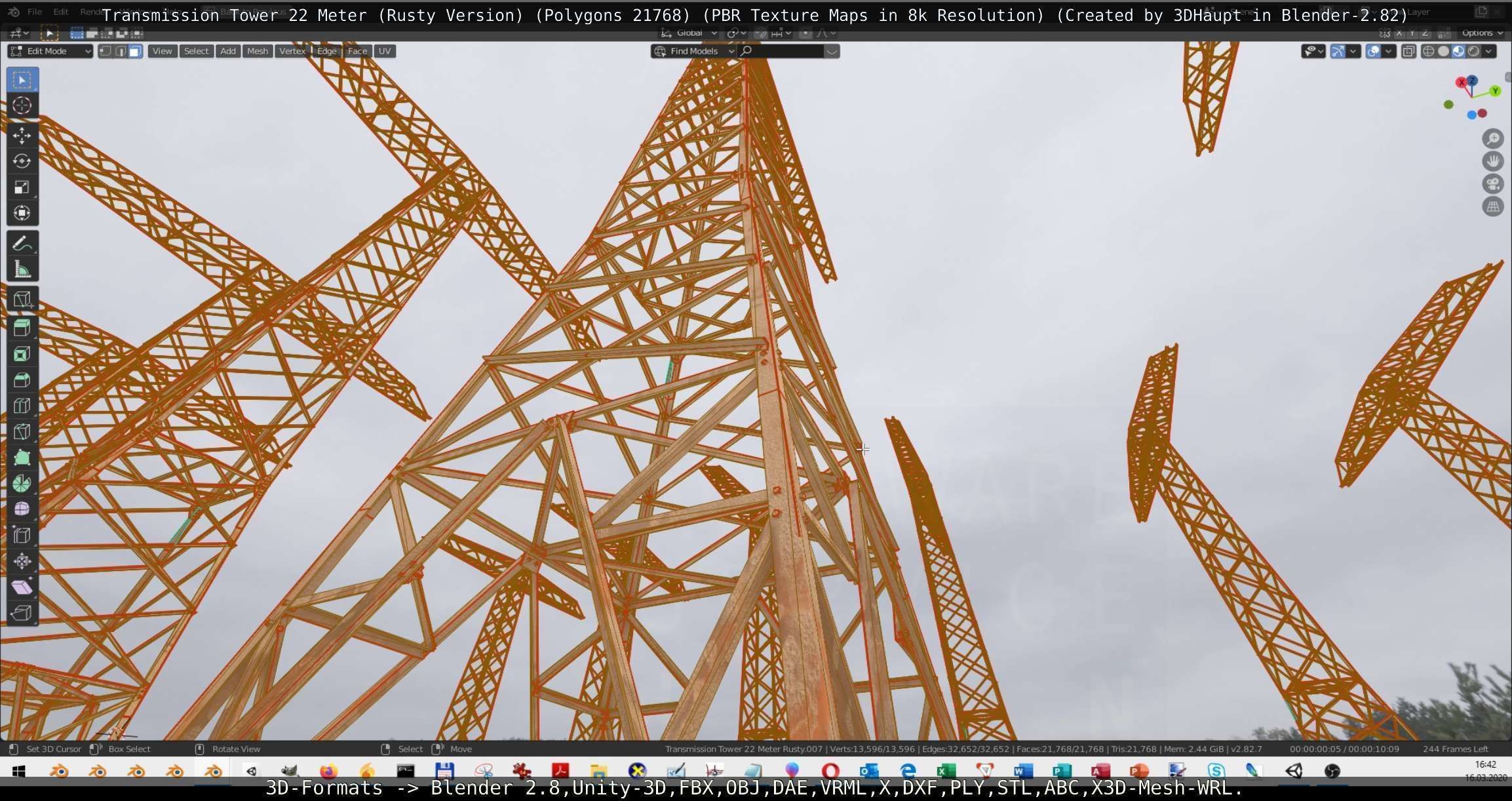This screenshot has width=1512, height=801.
Task: Open the Mesh menu
Action: pyautogui.click(x=258, y=51)
